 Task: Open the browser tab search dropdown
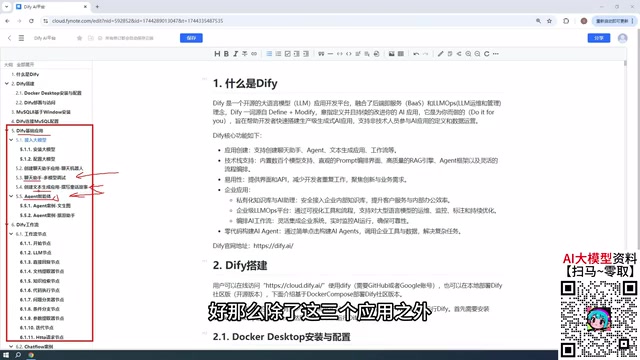(7, 7)
